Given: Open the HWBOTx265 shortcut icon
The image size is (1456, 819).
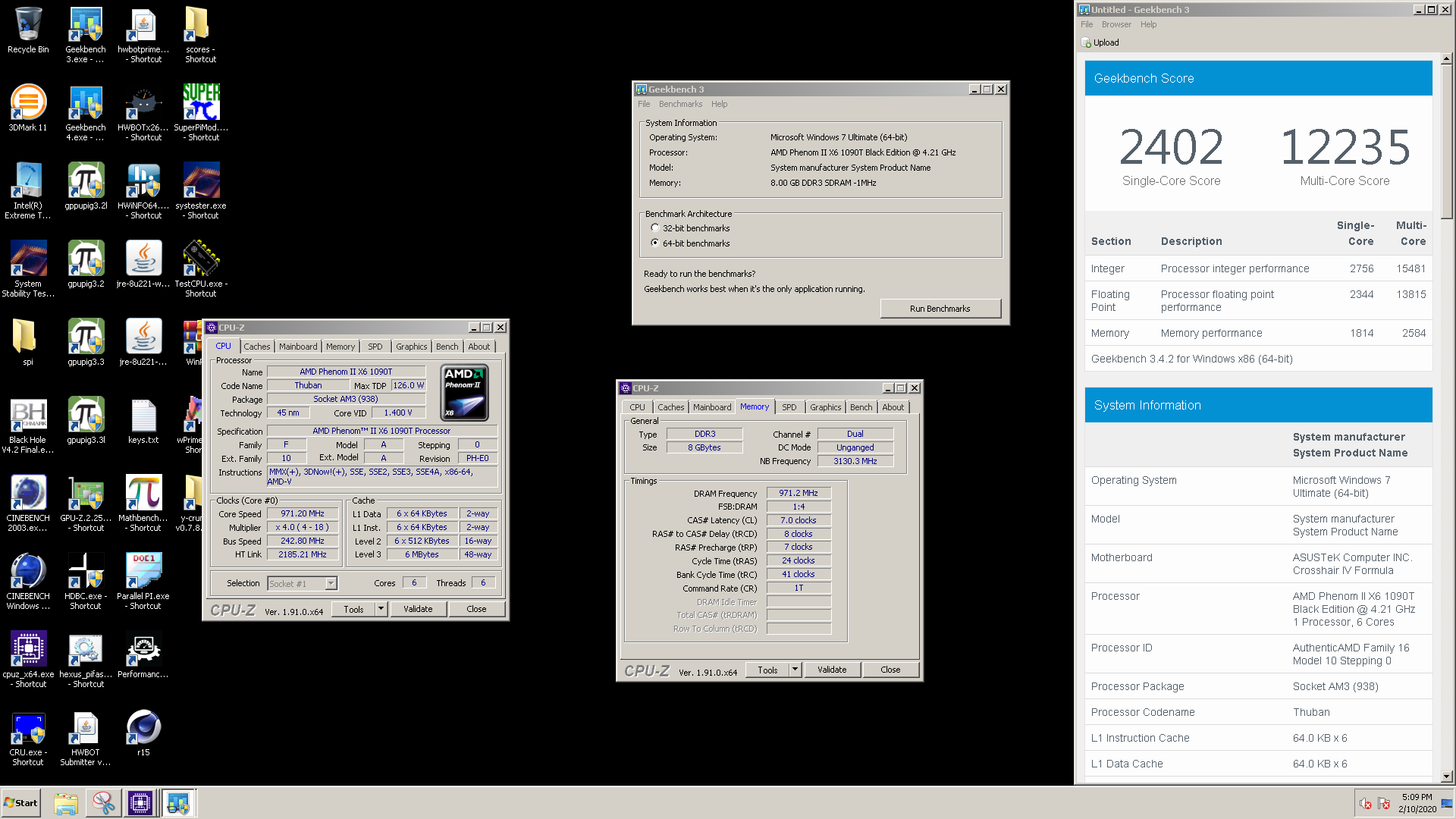Looking at the screenshot, I should 143,113.
